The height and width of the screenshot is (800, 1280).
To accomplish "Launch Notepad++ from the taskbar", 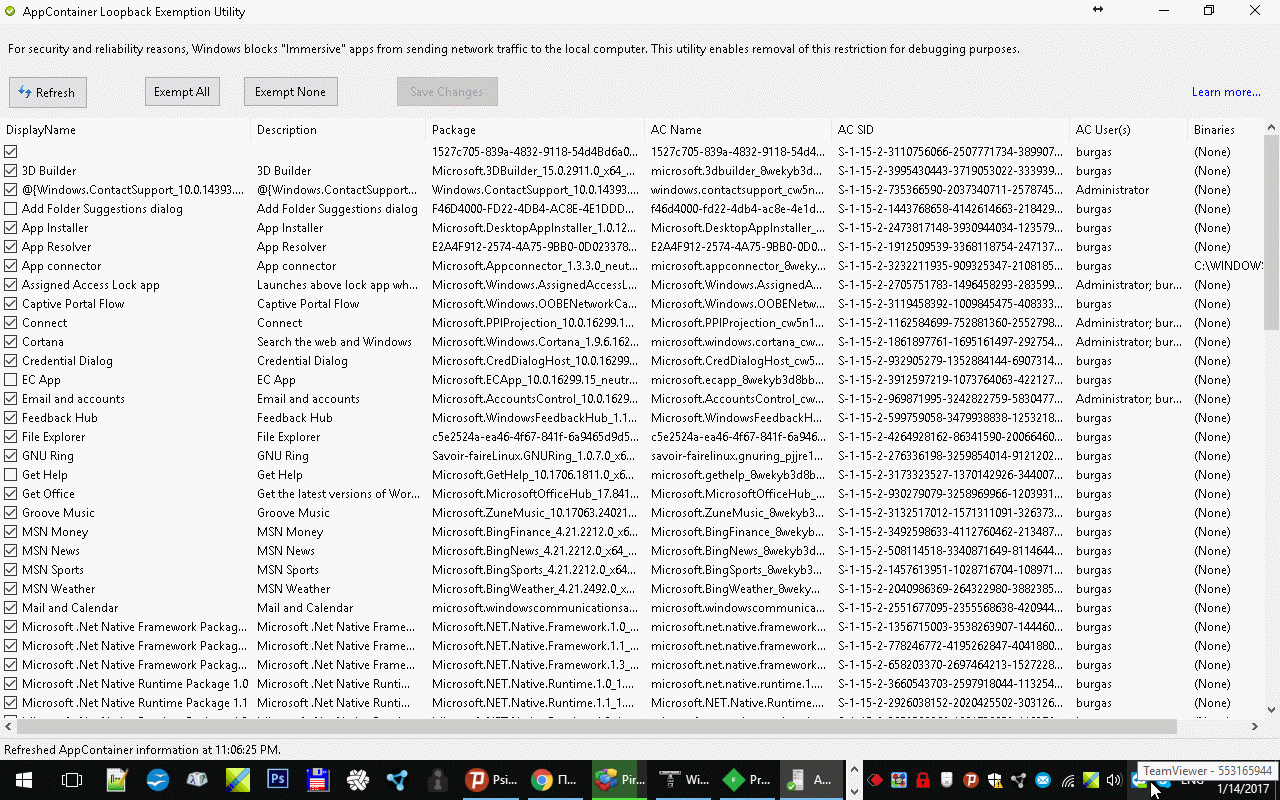I will pos(117,780).
